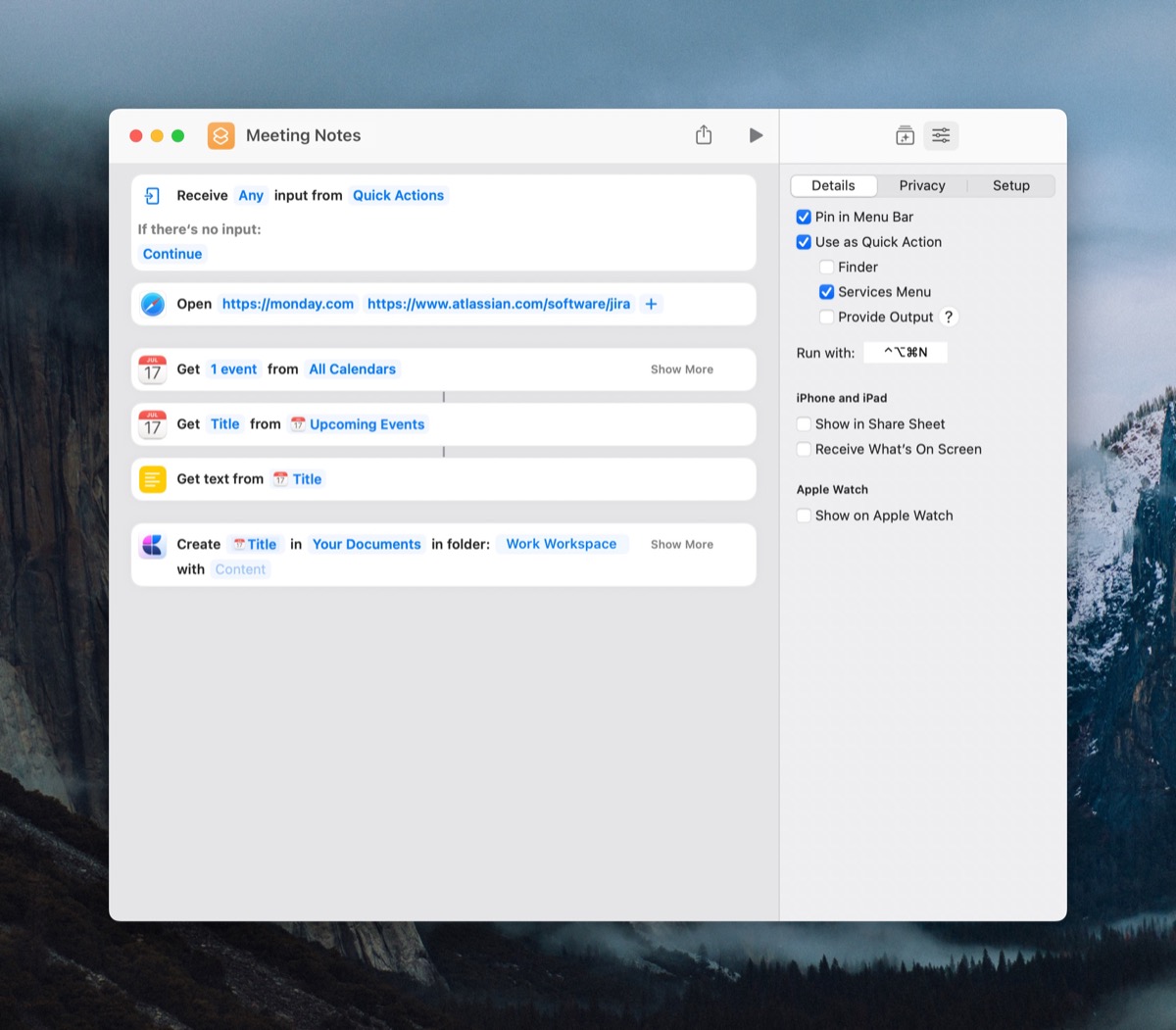The image size is (1176, 1030).
Task: Open help for Provide Output
Action: pyautogui.click(x=949, y=317)
